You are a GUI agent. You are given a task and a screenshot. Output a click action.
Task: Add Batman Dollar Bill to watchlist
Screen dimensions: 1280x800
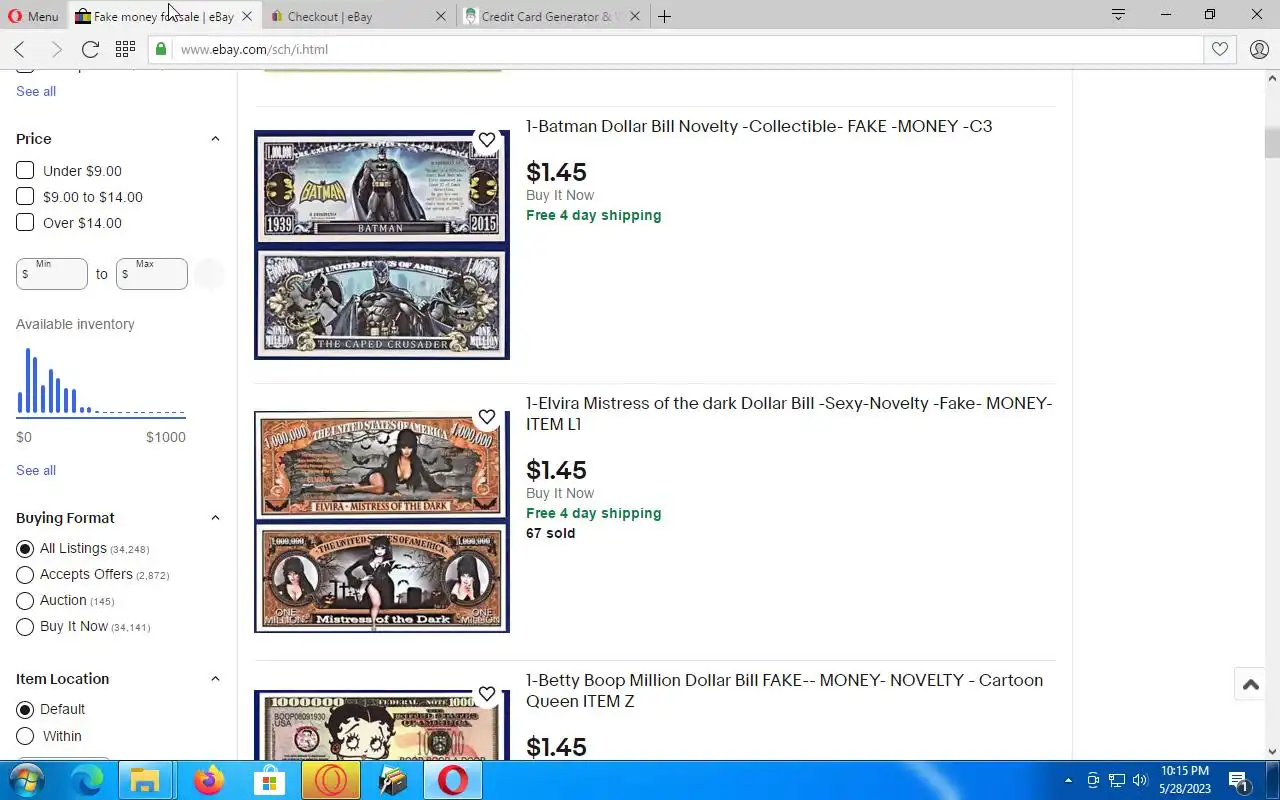487,140
